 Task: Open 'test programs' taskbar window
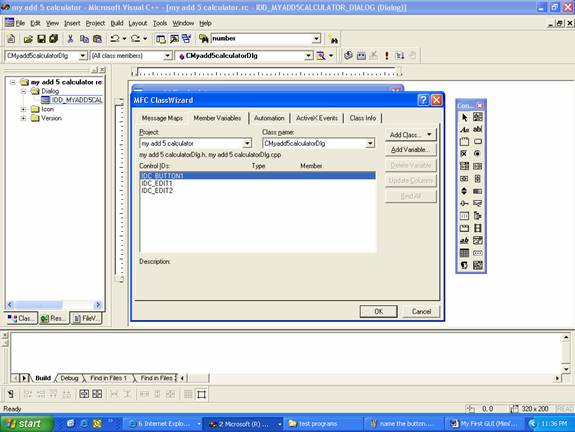[x=323, y=424]
